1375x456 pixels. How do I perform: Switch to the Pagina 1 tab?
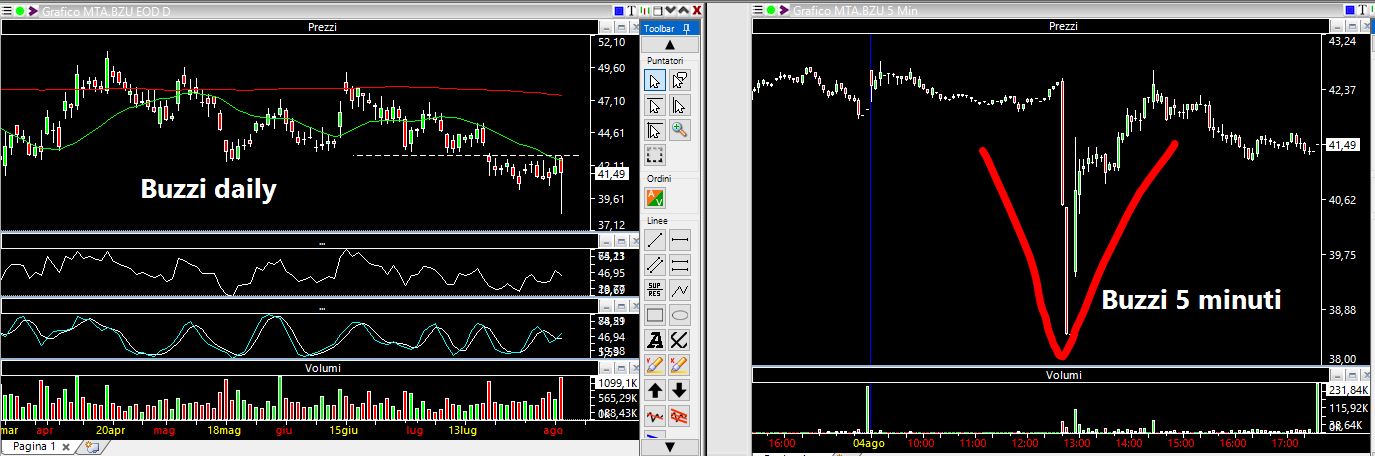click(34, 446)
